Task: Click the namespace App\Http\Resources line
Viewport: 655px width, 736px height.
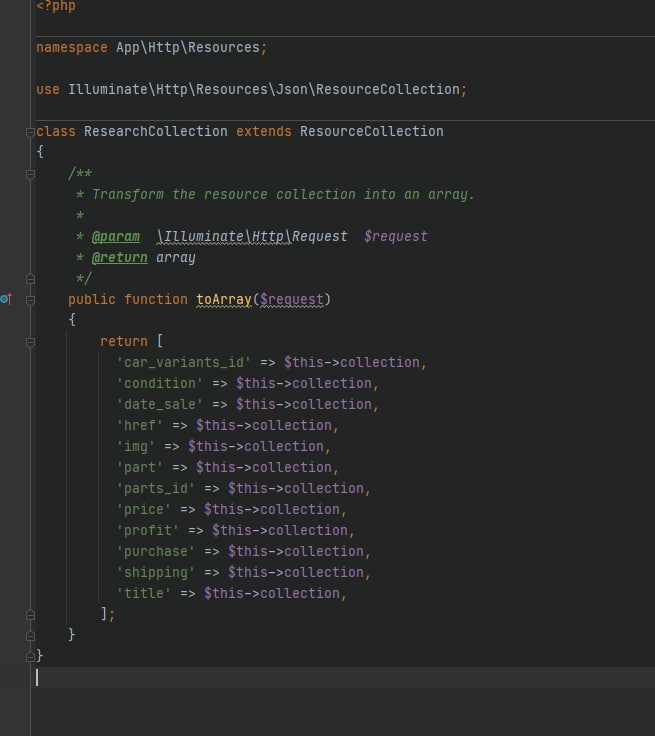Action: [x=152, y=47]
